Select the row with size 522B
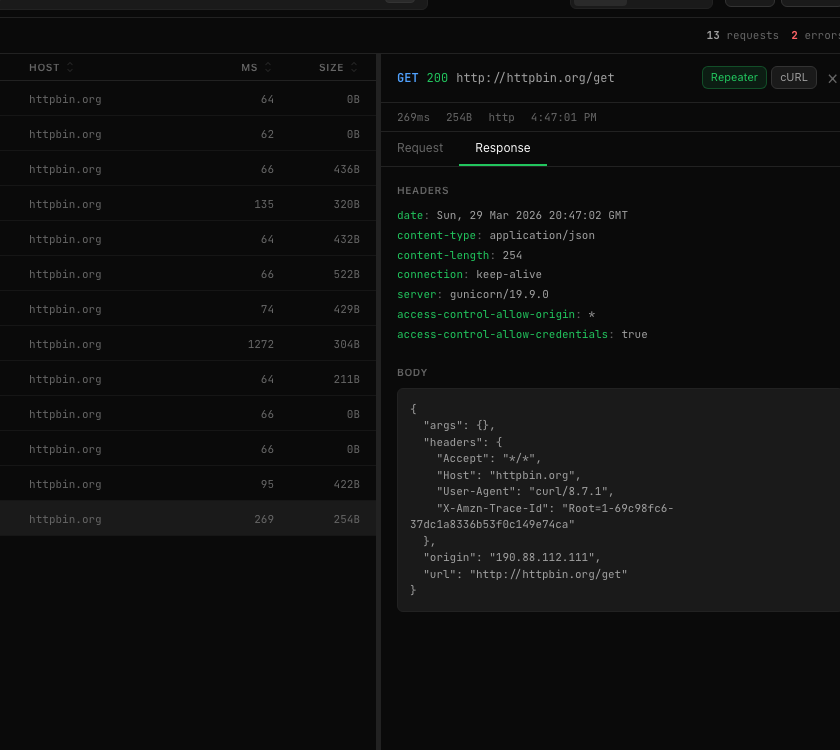 (188, 274)
